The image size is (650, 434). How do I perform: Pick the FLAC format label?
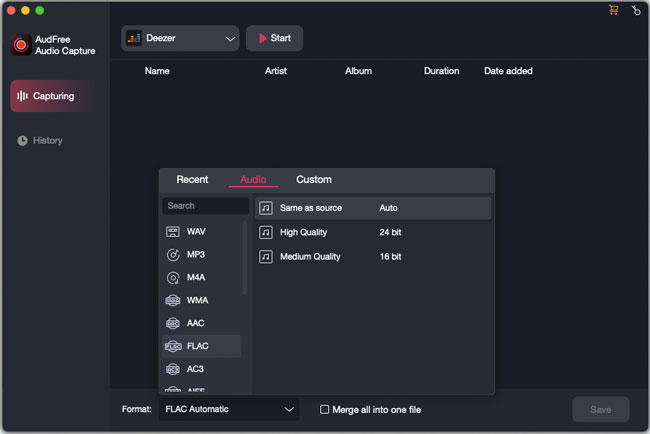(x=197, y=346)
